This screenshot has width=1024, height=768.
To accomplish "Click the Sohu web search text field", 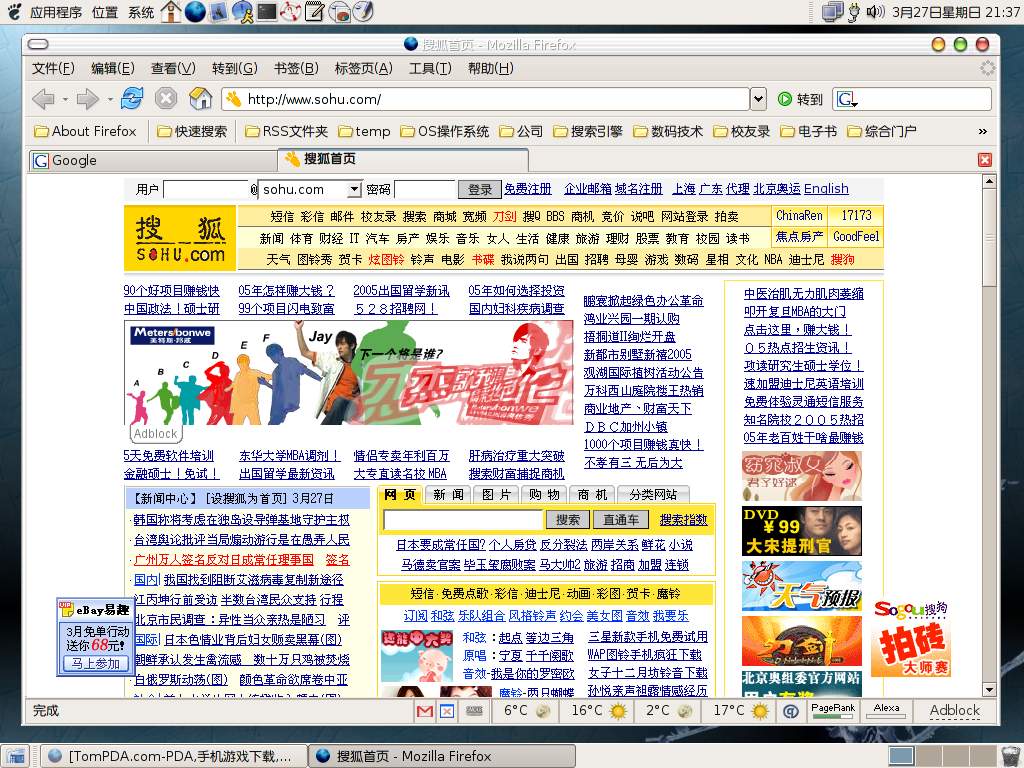I will tap(463, 520).
